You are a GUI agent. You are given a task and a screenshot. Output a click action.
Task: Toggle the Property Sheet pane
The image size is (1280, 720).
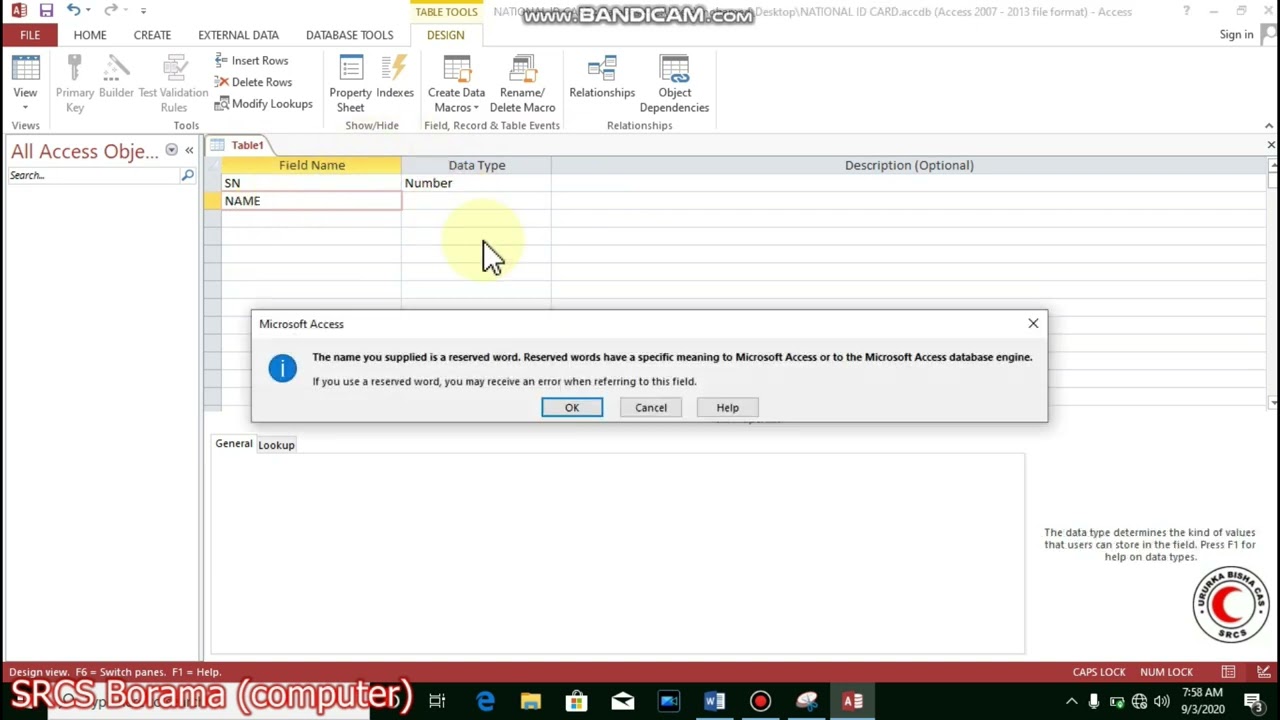coord(350,84)
